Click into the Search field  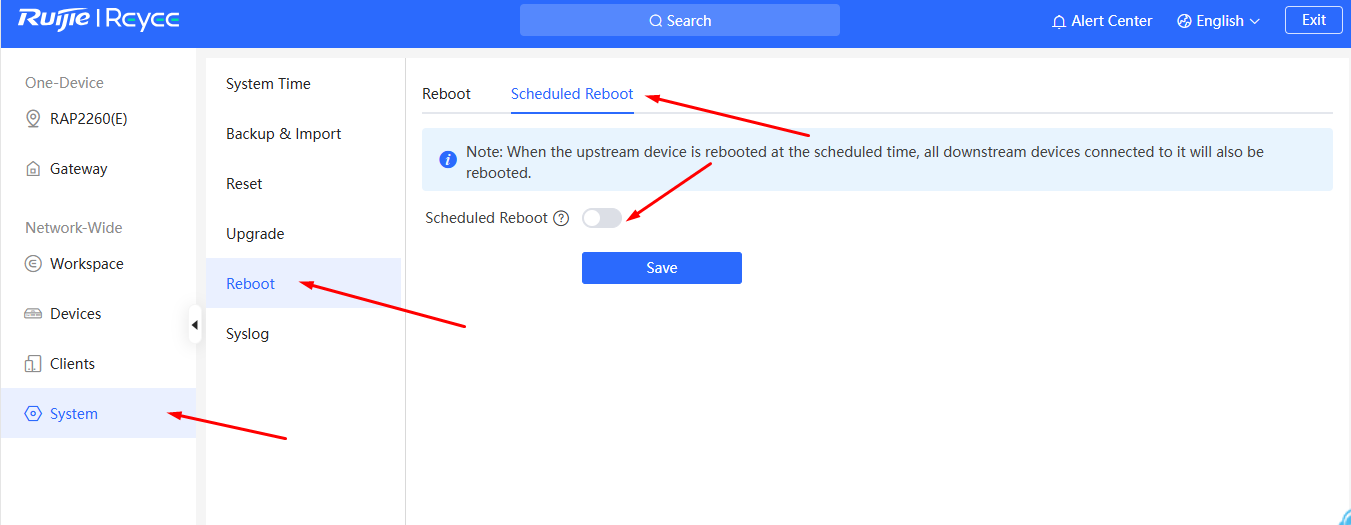pyautogui.click(x=680, y=20)
